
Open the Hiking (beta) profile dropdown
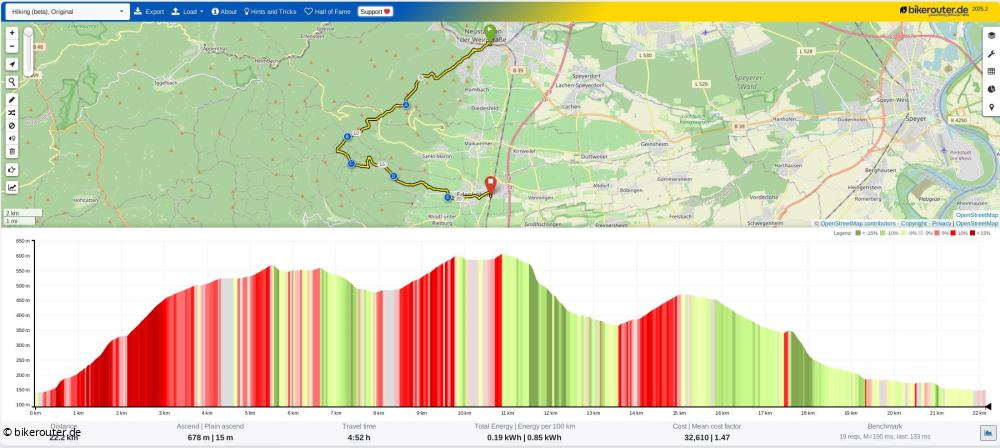65,11
